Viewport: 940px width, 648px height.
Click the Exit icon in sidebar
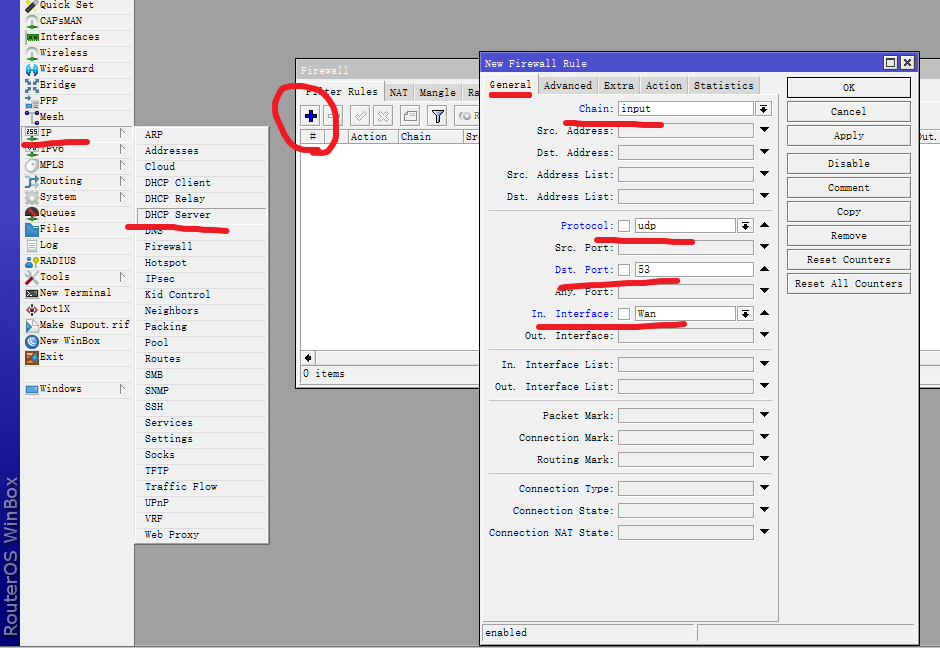32,357
